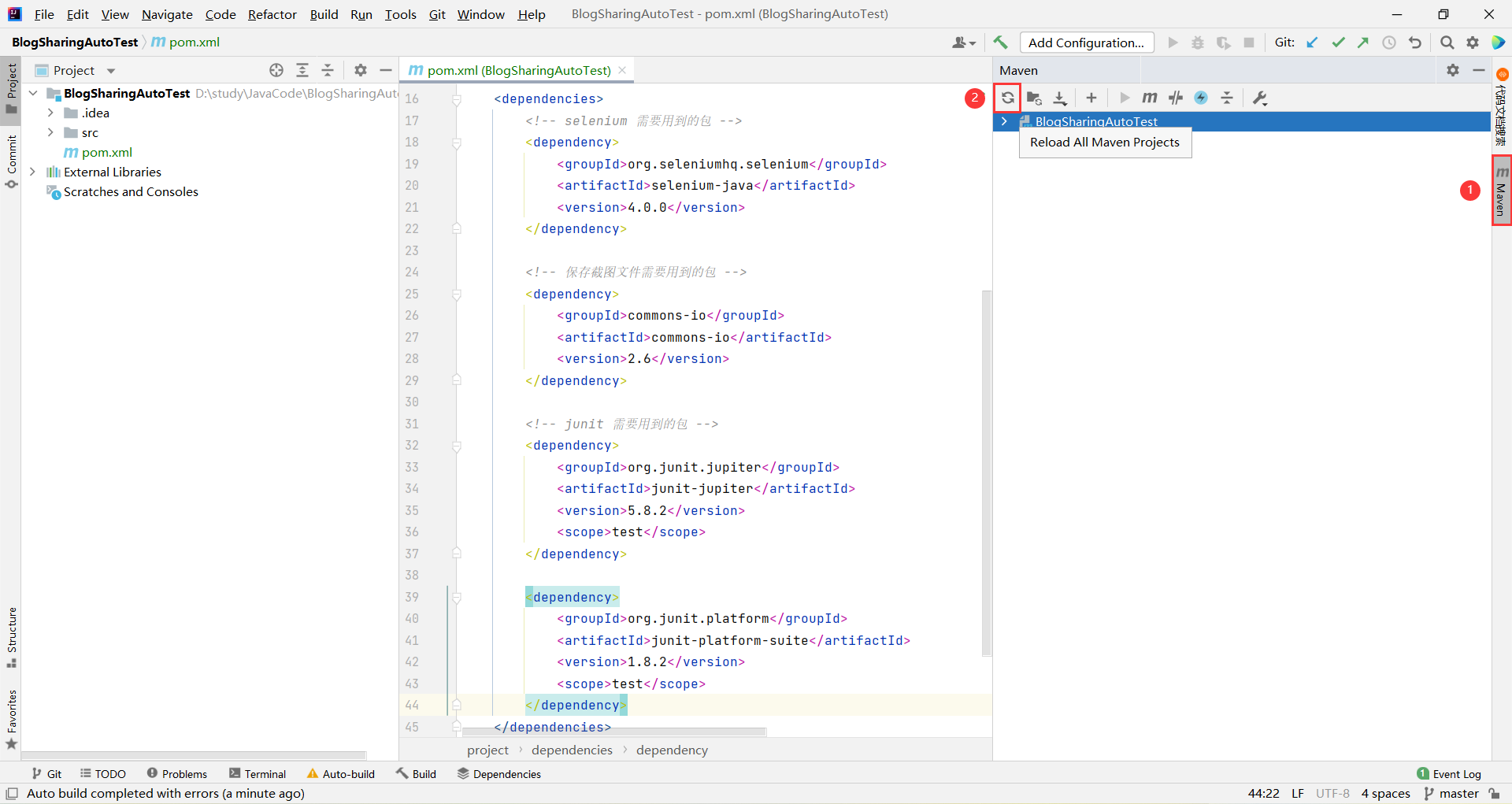Open IDE settings gear in toolbar
The width and height of the screenshot is (1512, 804).
(x=1473, y=43)
